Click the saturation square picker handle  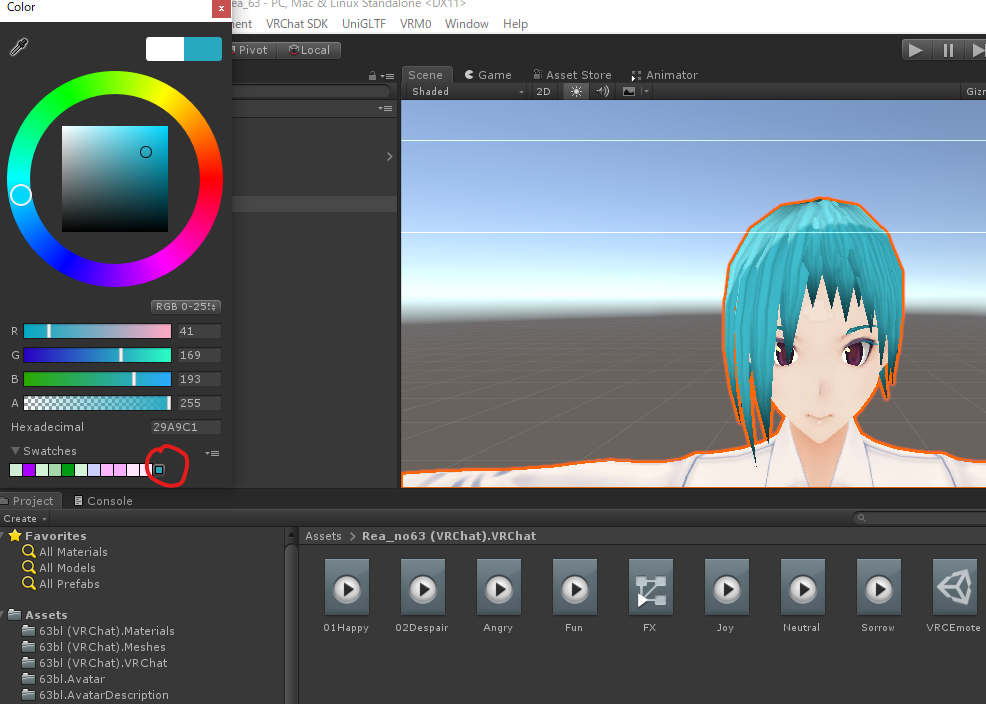click(x=146, y=152)
